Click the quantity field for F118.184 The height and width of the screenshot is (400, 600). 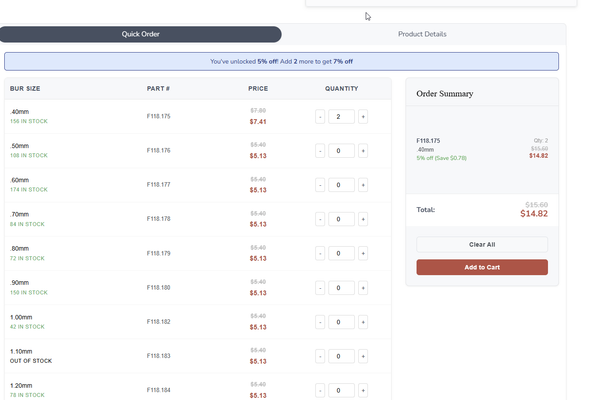point(341,390)
